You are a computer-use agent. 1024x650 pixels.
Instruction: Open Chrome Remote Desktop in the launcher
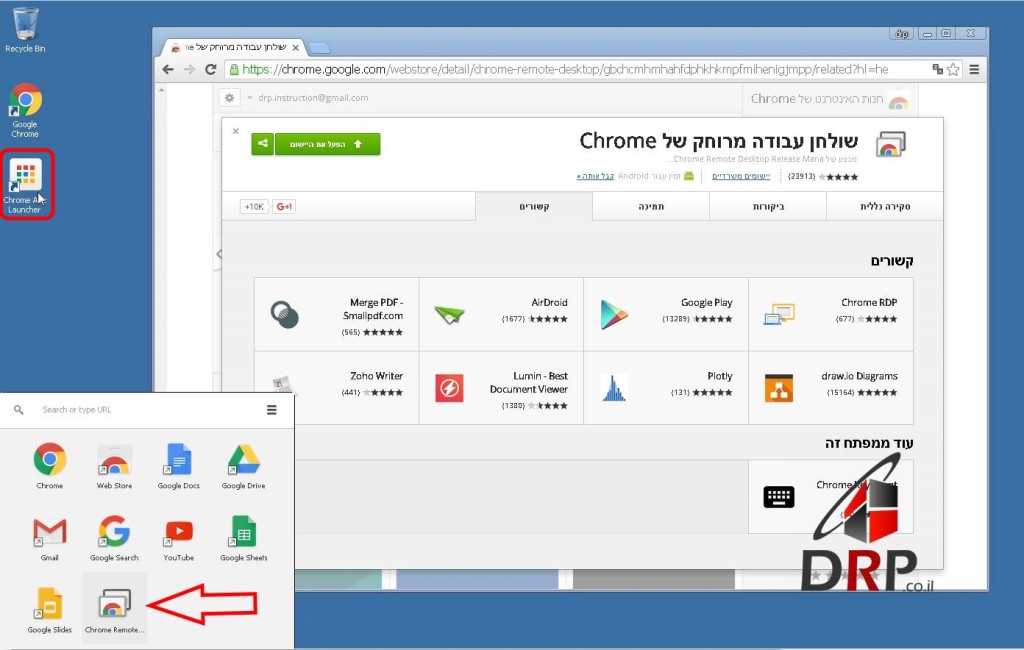coord(113,605)
